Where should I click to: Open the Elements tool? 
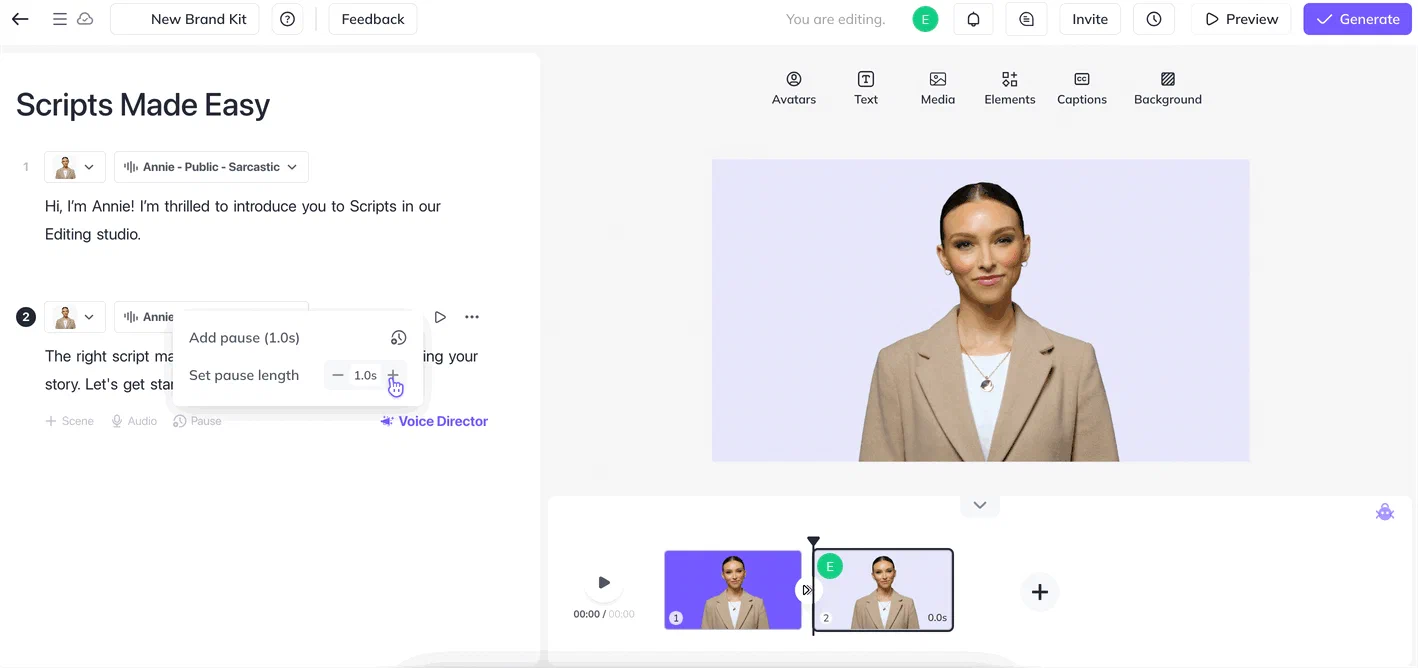[1010, 88]
